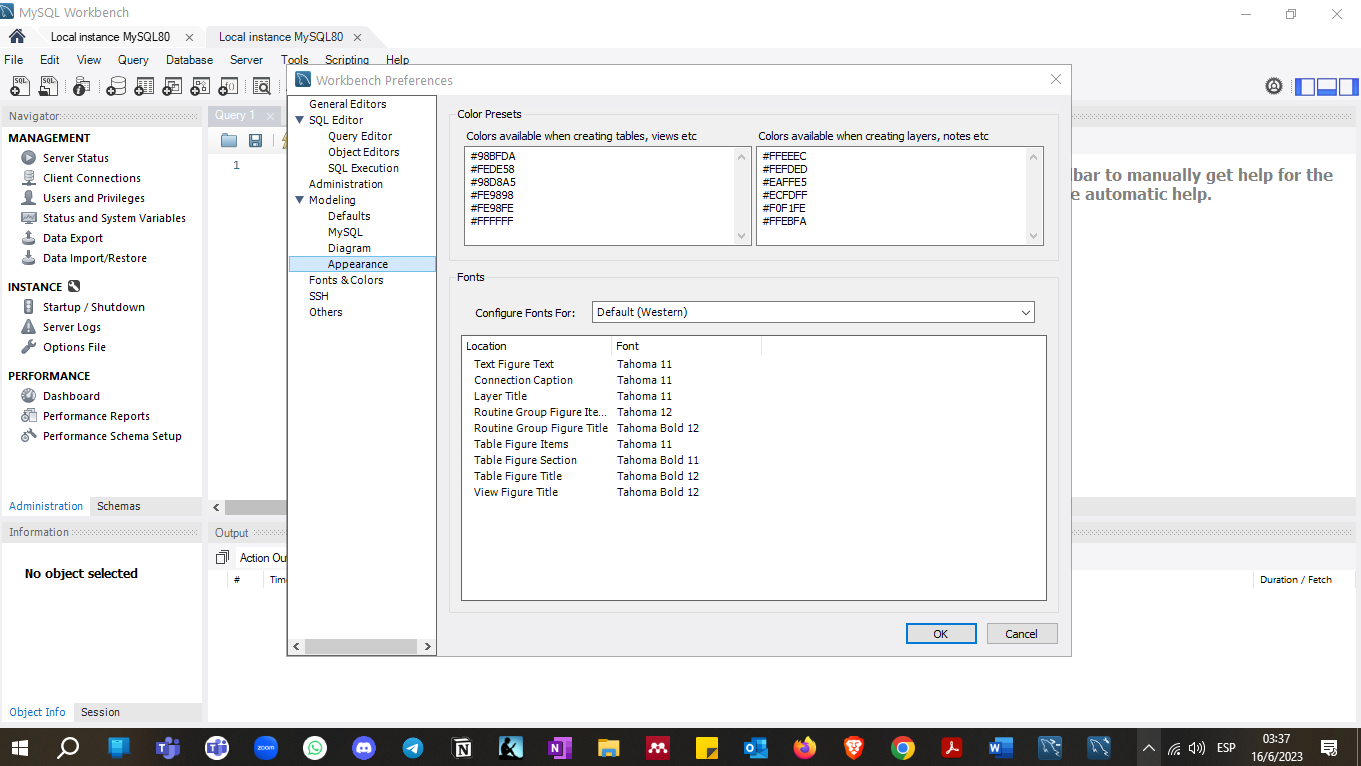This screenshot has height=766, width=1361.
Task: Close the Workbench Preferences dialog
Action: point(1055,80)
